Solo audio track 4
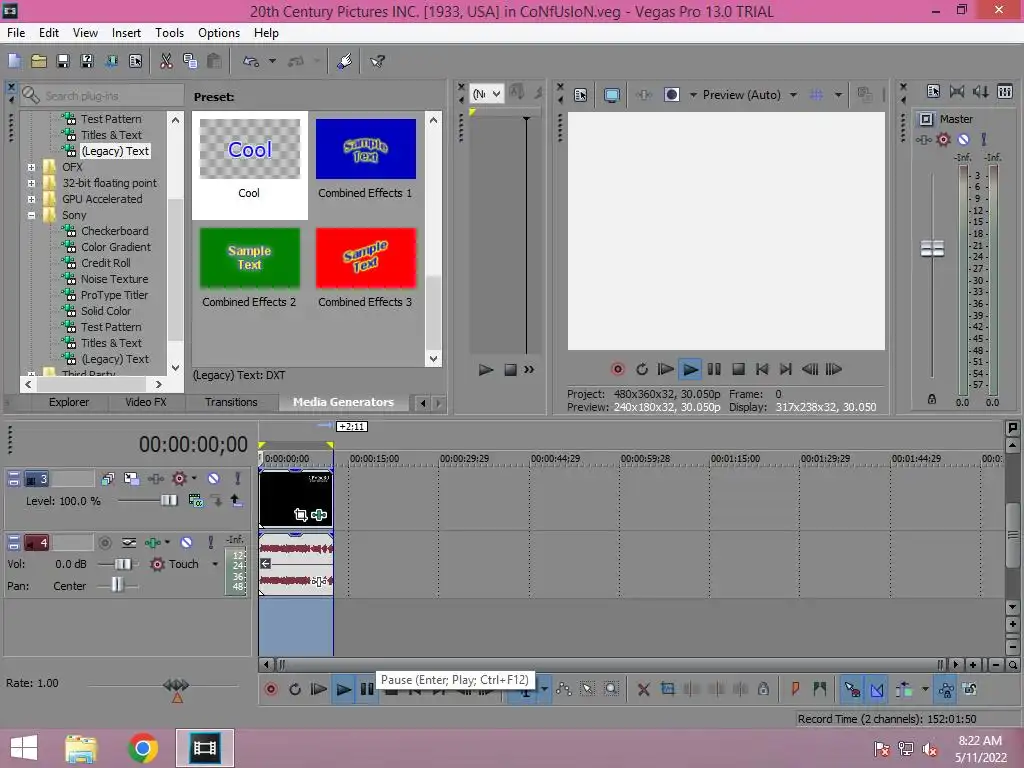This screenshot has height=768, width=1024. [210, 543]
